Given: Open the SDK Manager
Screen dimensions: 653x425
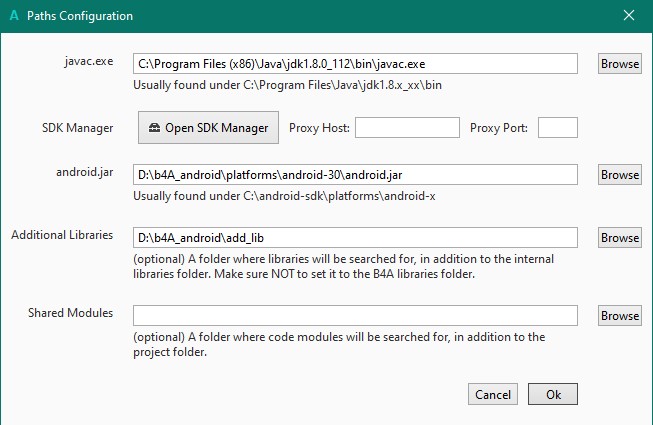Looking at the screenshot, I should [x=208, y=128].
